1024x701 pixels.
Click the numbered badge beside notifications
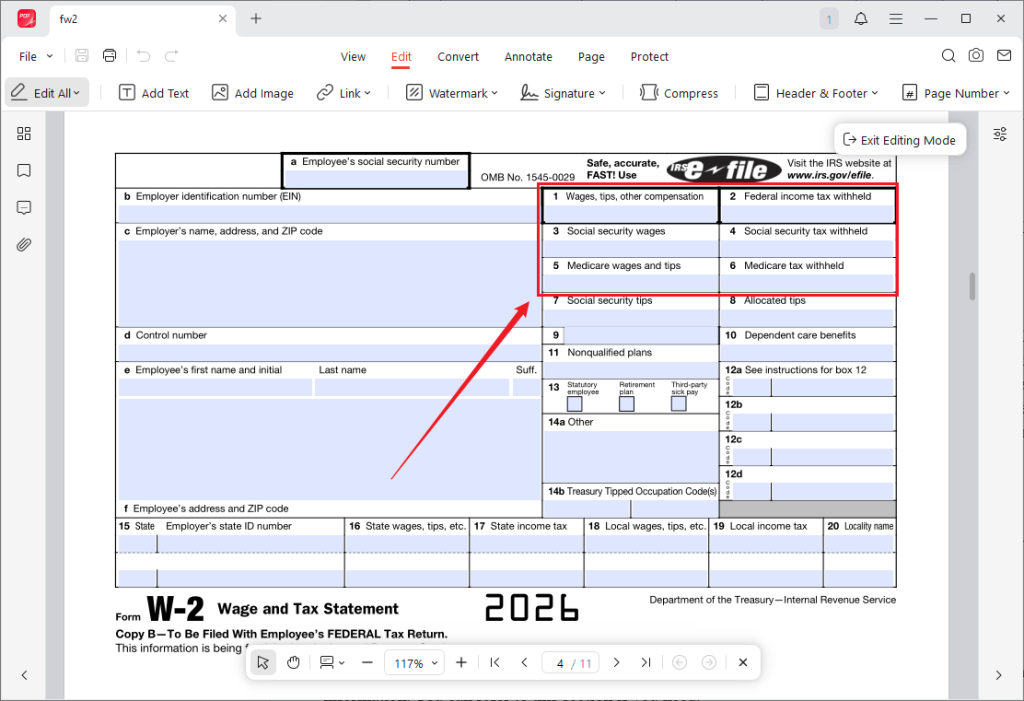(829, 19)
